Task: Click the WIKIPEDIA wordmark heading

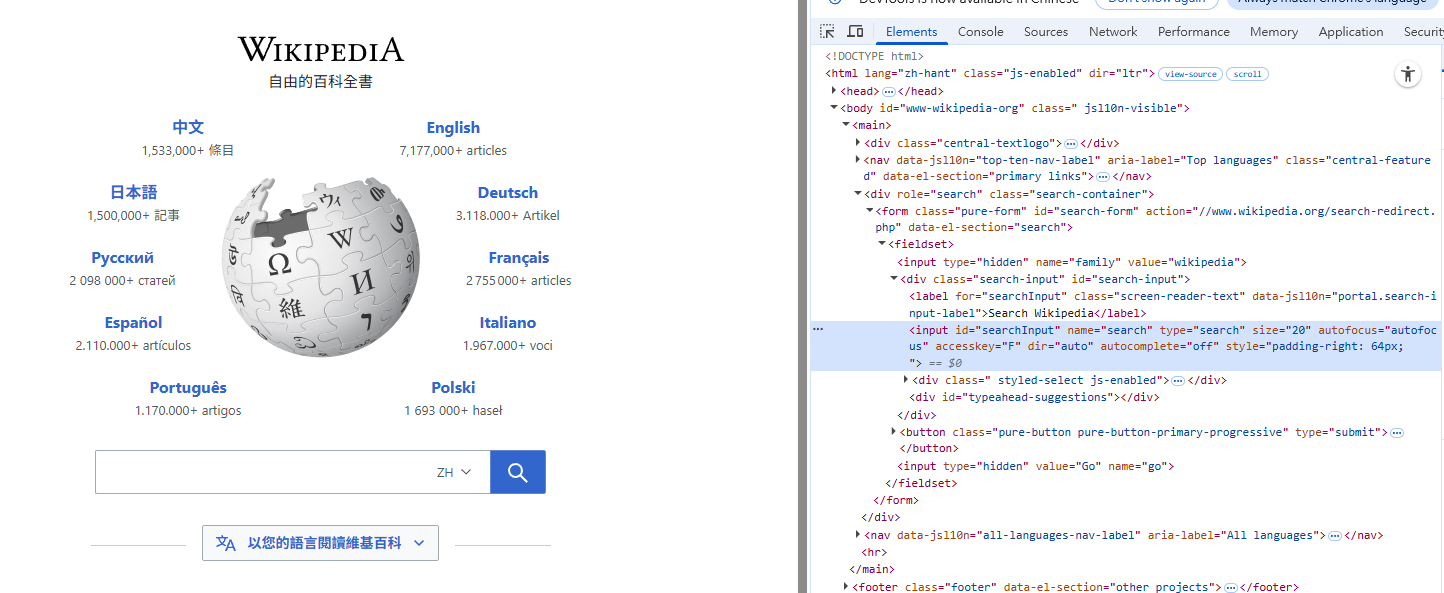Action: coord(321,49)
